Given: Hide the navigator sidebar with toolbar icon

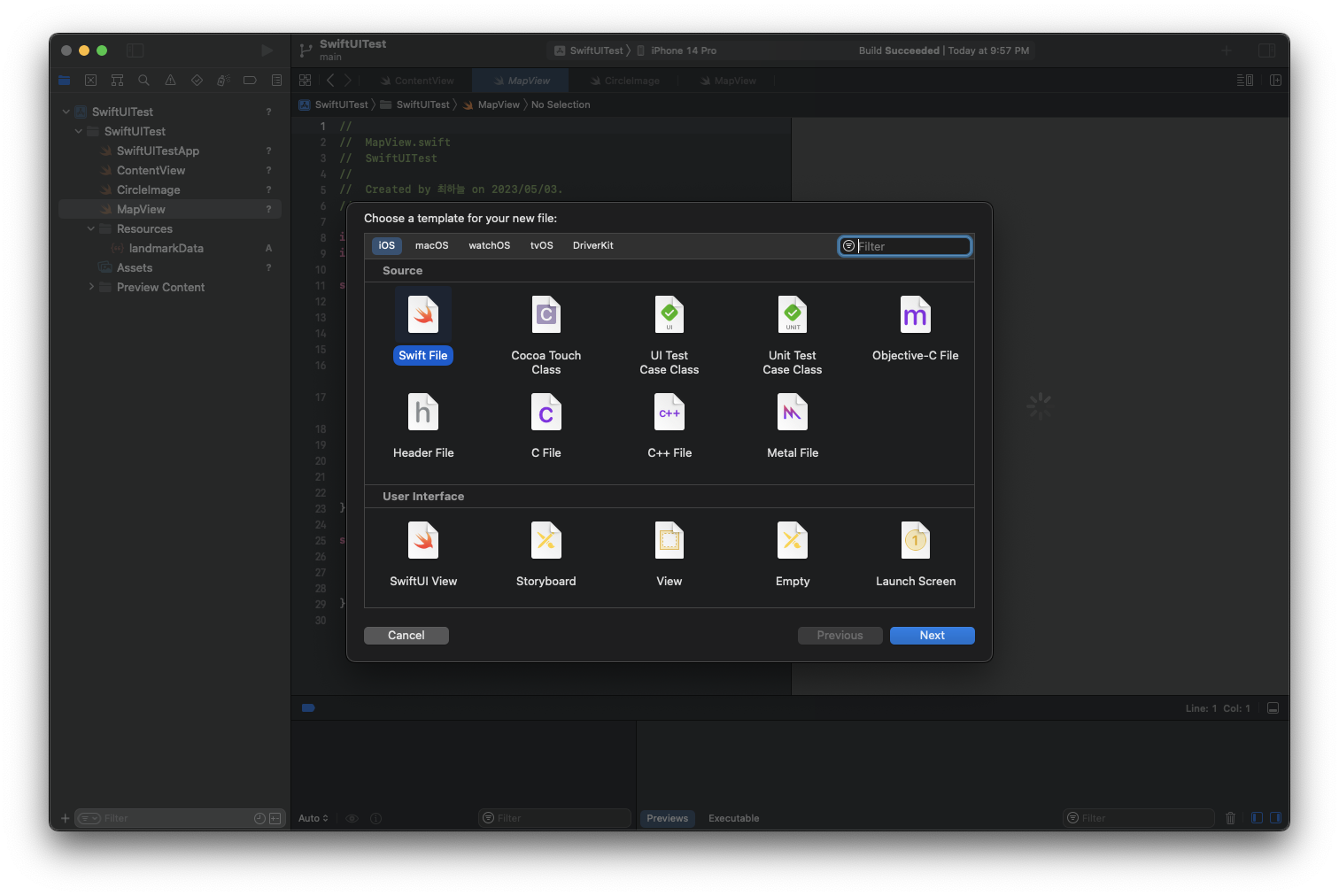Looking at the screenshot, I should pyautogui.click(x=135, y=50).
